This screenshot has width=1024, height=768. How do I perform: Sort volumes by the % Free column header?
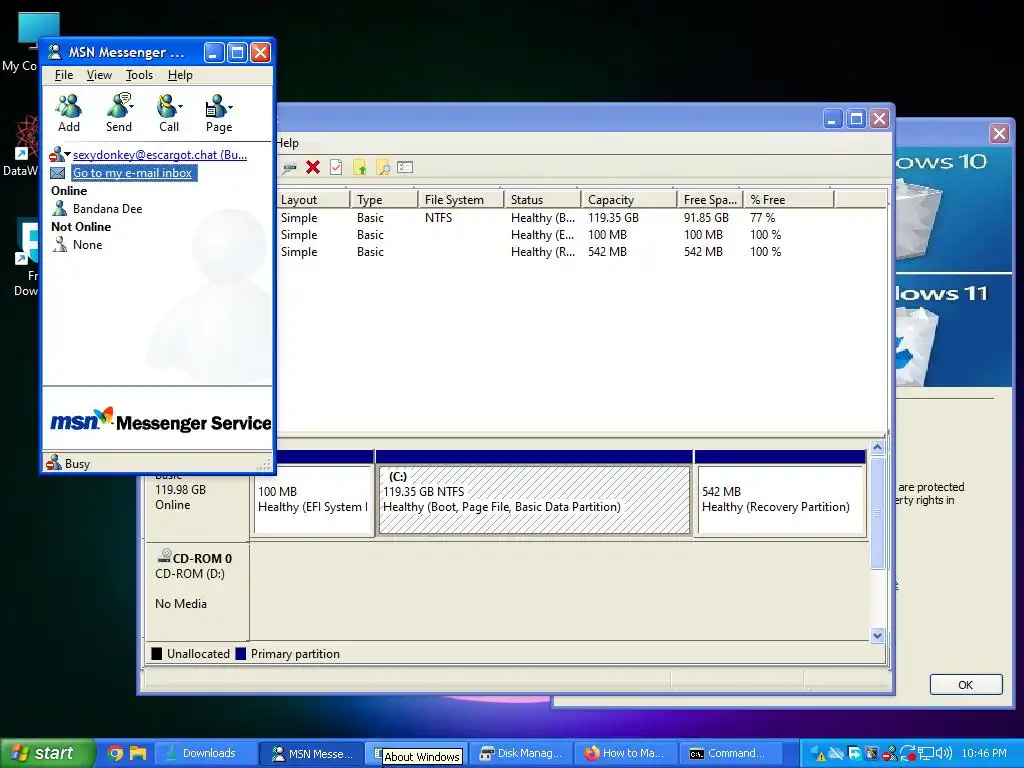pyautogui.click(x=789, y=200)
